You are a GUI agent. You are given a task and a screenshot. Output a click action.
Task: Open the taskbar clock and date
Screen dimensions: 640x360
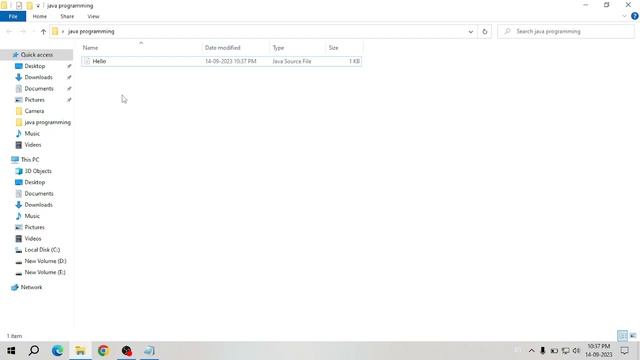(599, 351)
